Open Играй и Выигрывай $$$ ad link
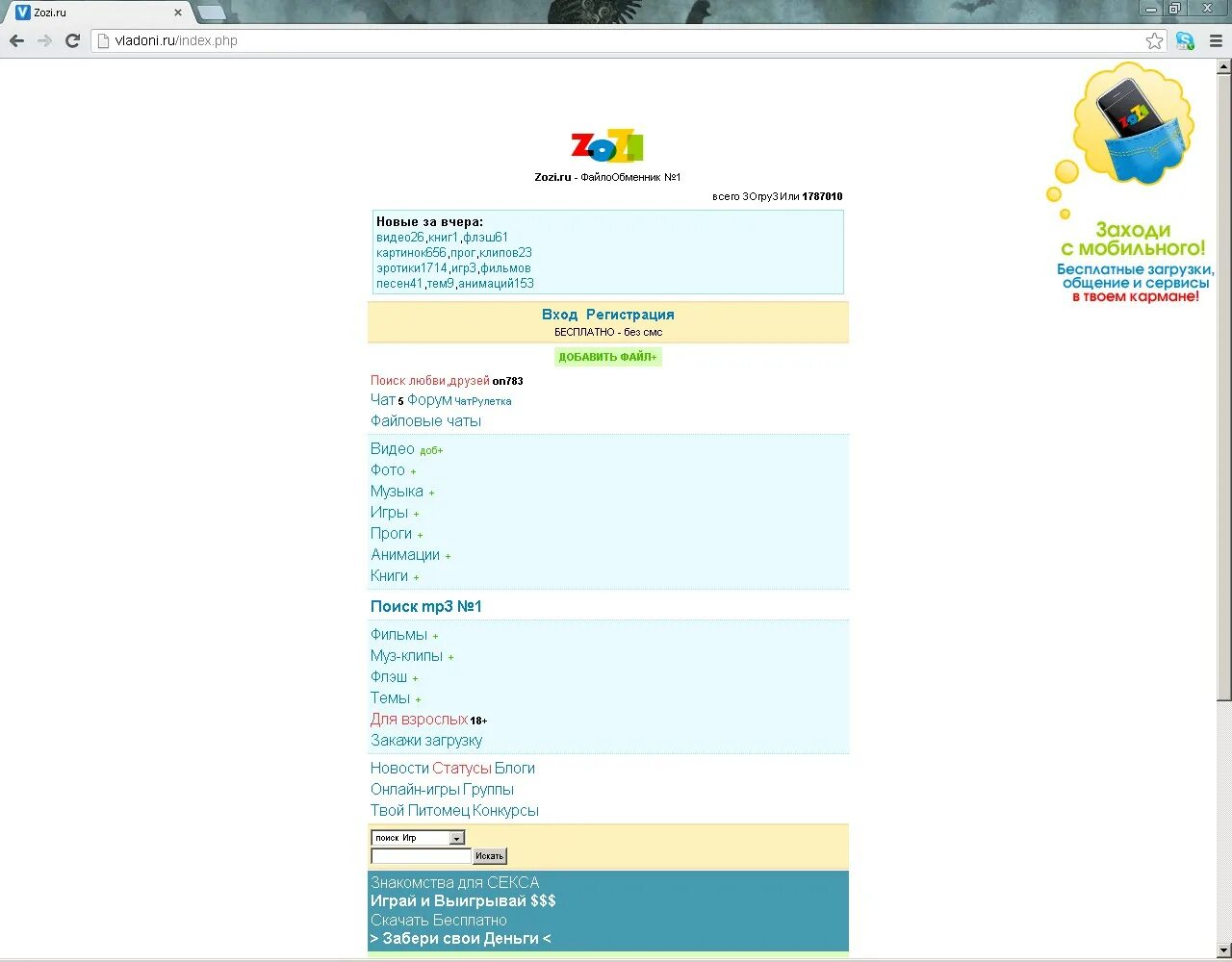Screen dimensions: 1232x962 pos(463,901)
